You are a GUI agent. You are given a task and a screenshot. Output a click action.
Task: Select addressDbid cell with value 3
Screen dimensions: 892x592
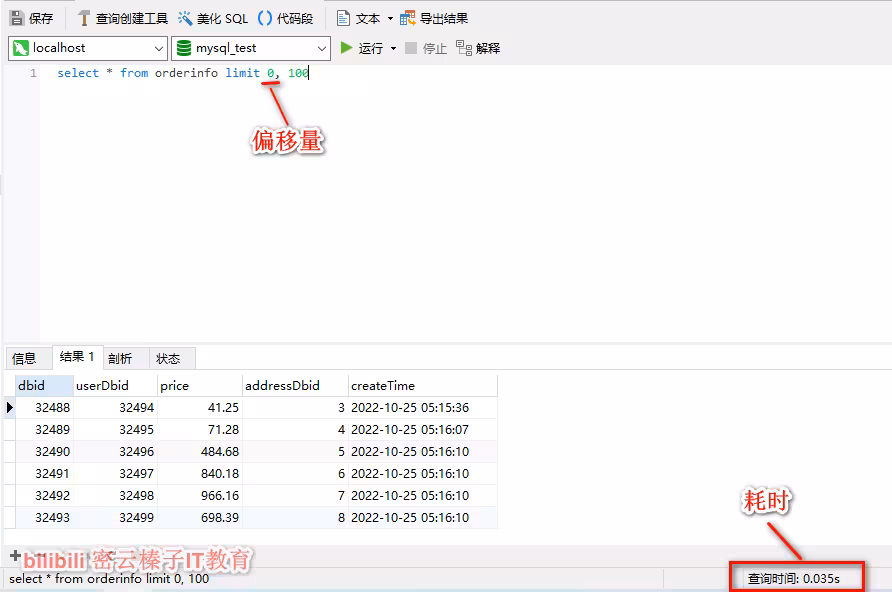pos(295,408)
